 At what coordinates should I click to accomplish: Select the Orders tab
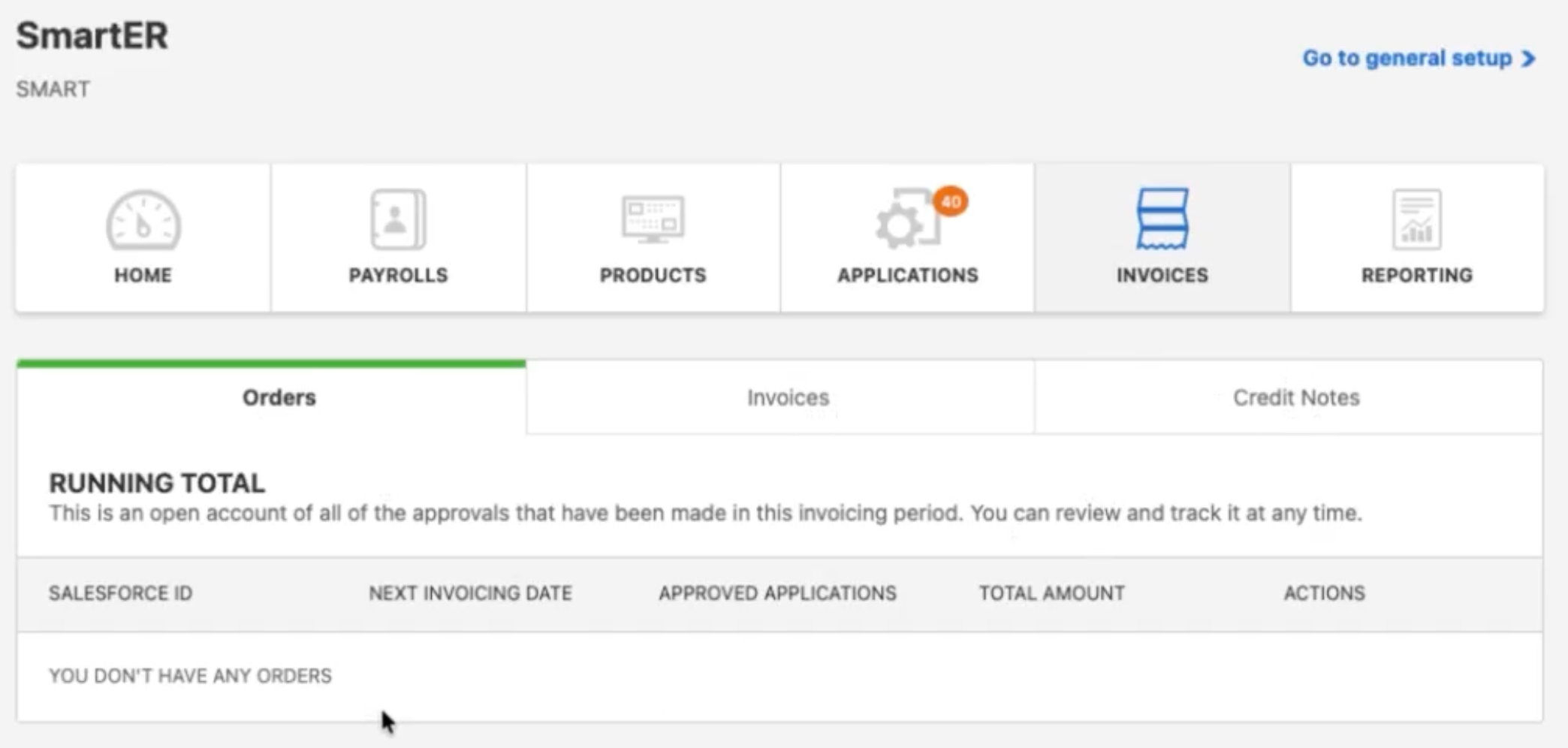(279, 397)
